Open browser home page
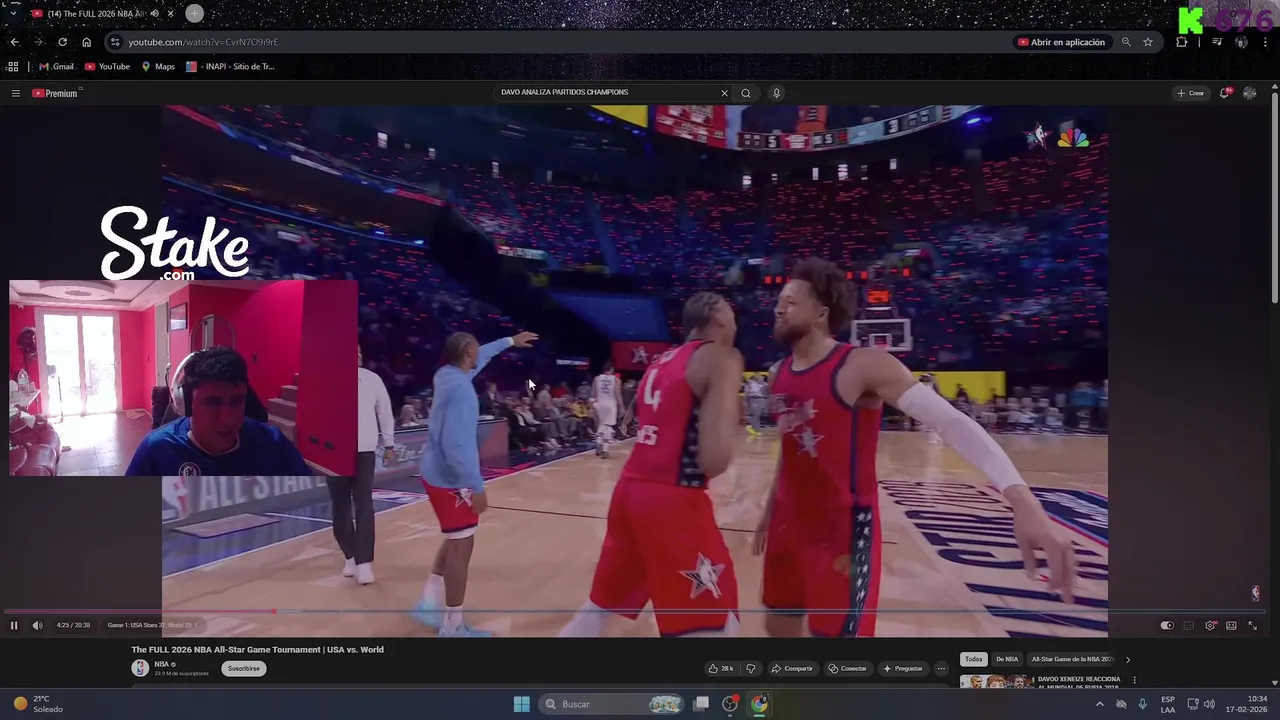 87,42
